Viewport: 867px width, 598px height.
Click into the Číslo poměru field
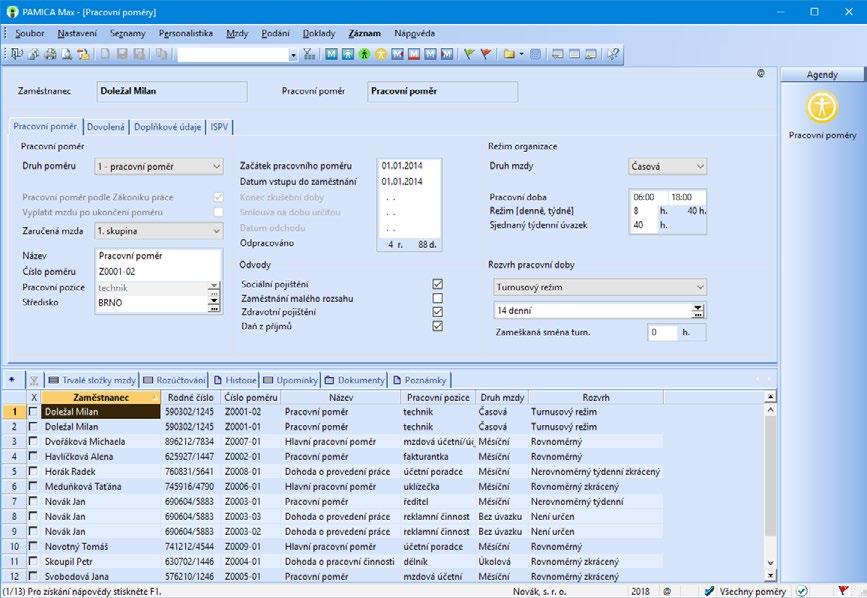tap(159, 272)
